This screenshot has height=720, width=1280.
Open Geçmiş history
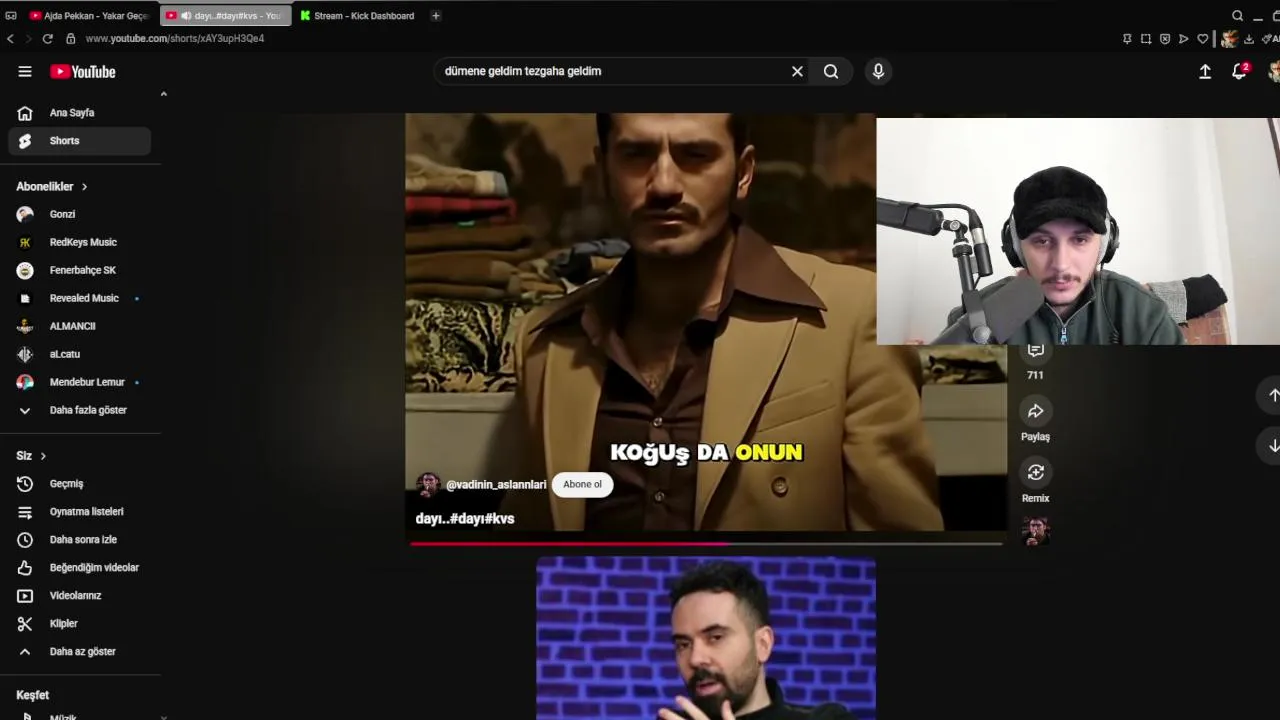80,484
